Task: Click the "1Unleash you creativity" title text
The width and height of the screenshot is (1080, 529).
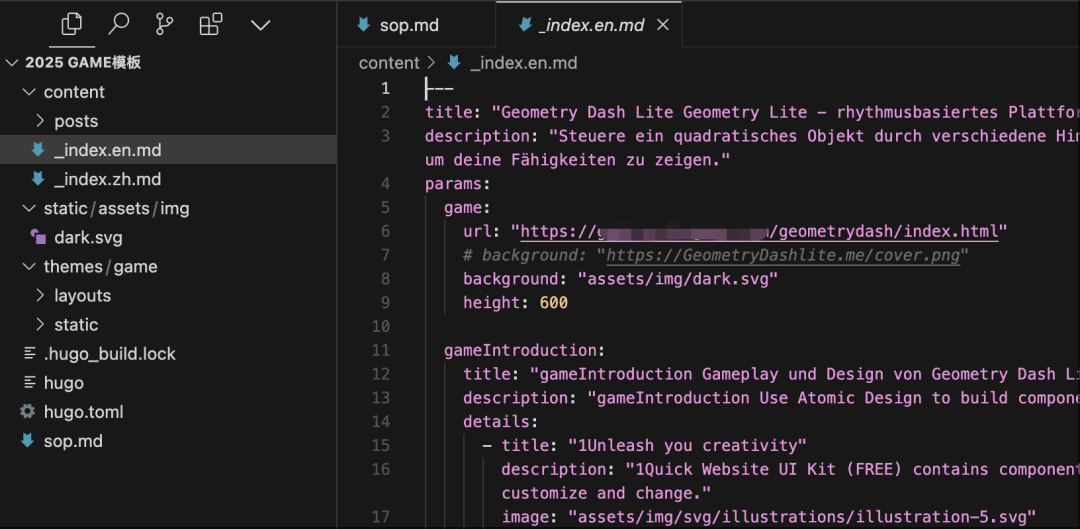Action: pyautogui.click(x=687, y=445)
